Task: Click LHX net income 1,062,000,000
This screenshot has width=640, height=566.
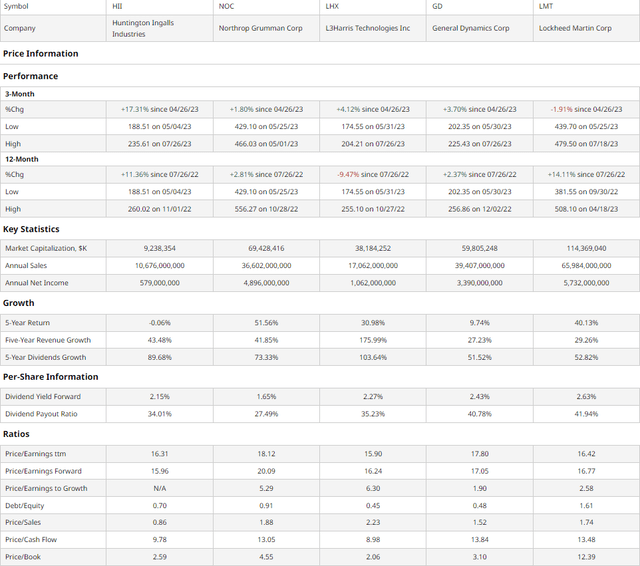Action: point(373,283)
